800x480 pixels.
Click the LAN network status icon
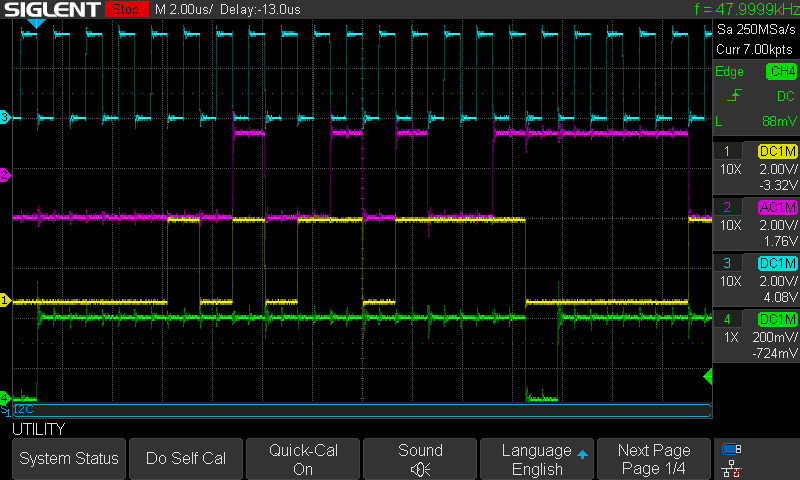pos(732,467)
